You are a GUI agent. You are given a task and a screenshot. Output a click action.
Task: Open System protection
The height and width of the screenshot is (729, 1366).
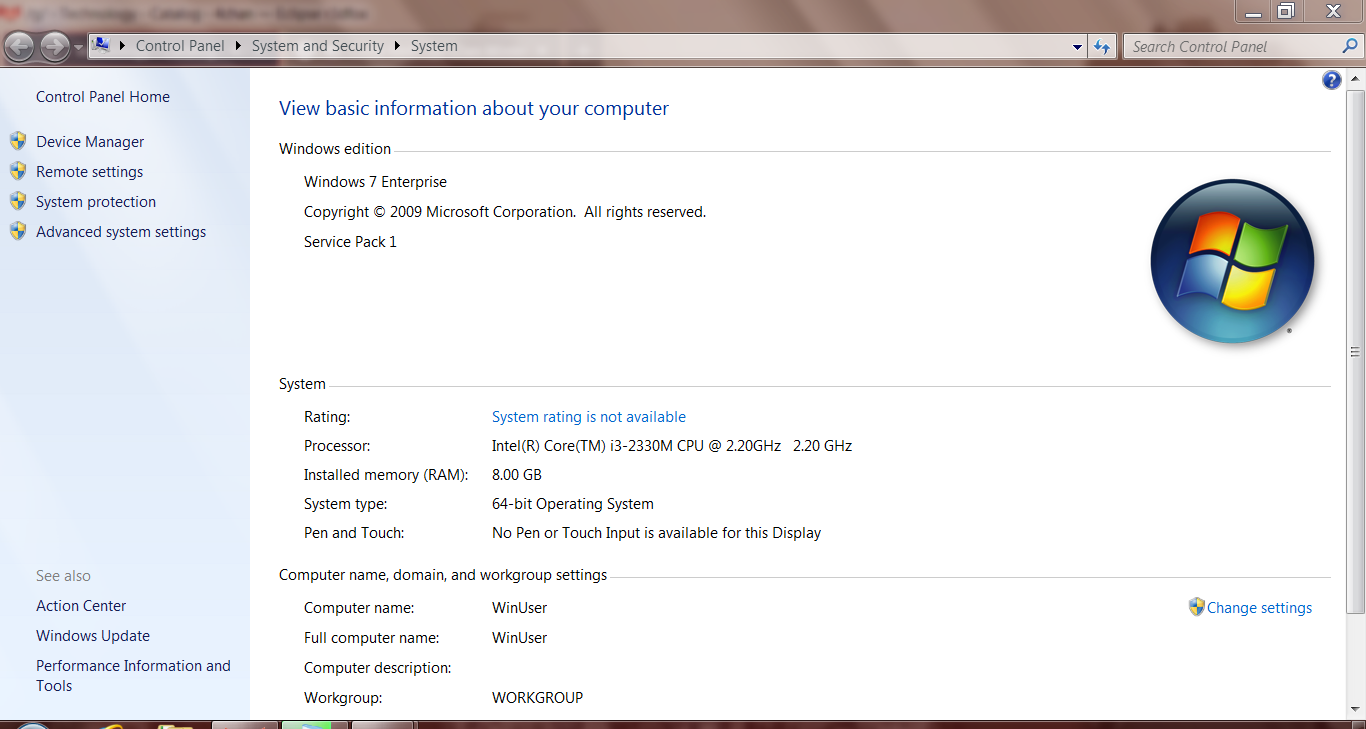coord(96,202)
